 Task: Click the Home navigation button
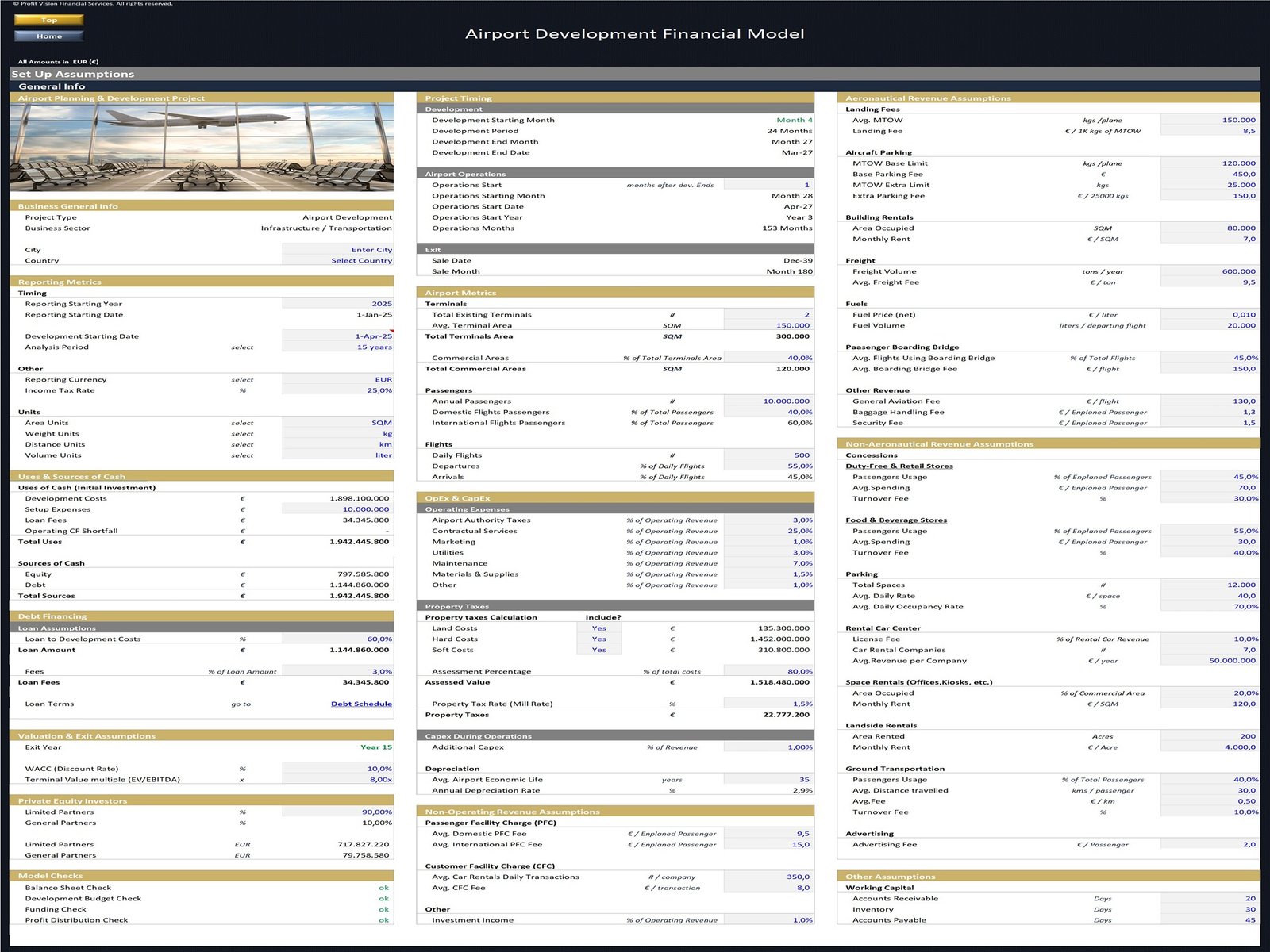coord(48,36)
